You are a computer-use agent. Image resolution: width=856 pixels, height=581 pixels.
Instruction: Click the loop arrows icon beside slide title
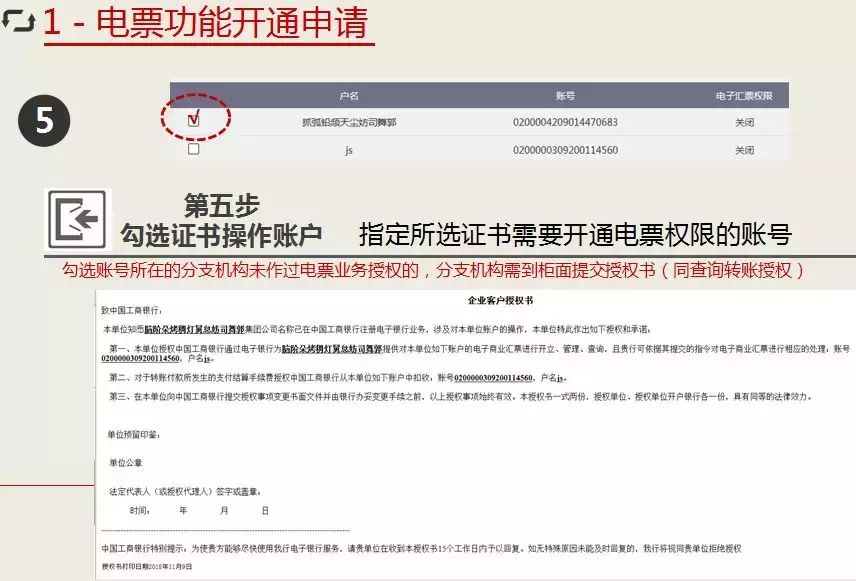coord(18,20)
